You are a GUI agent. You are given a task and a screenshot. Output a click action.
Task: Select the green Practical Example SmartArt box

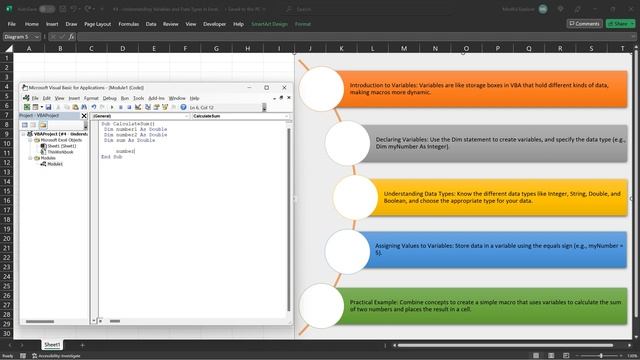(x=482, y=306)
